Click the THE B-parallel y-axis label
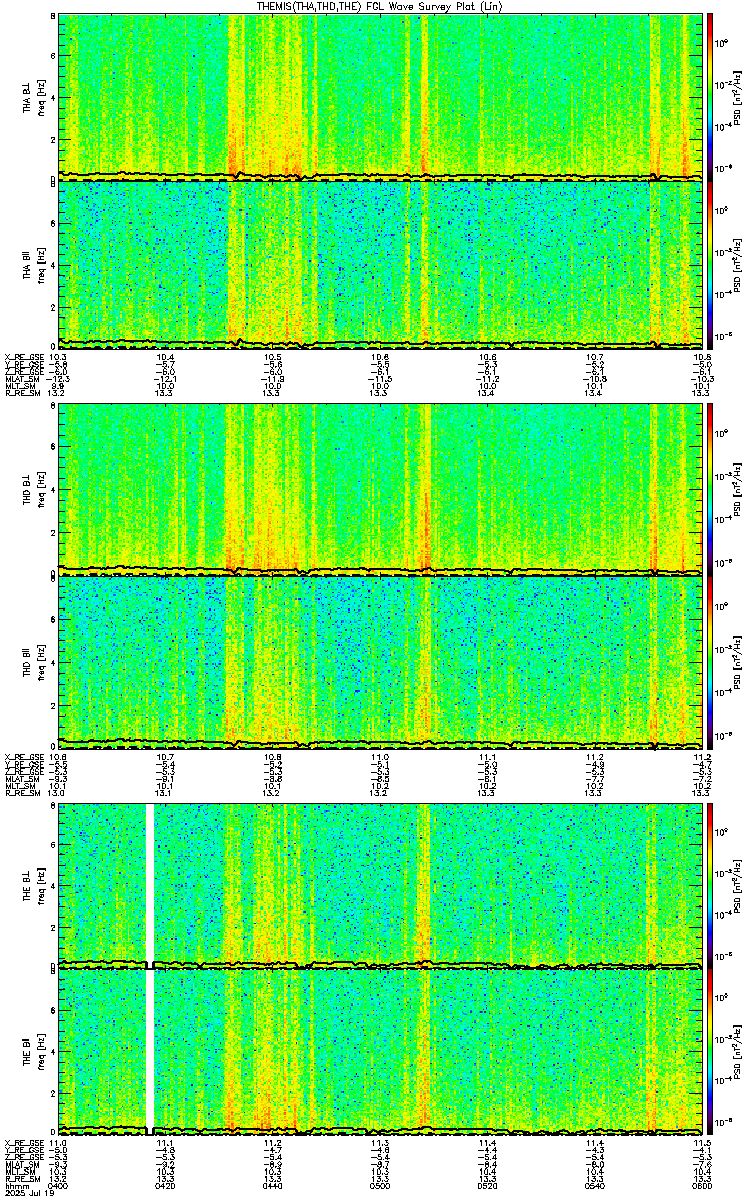This screenshot has height=1200, width=750. point(28,1052)
